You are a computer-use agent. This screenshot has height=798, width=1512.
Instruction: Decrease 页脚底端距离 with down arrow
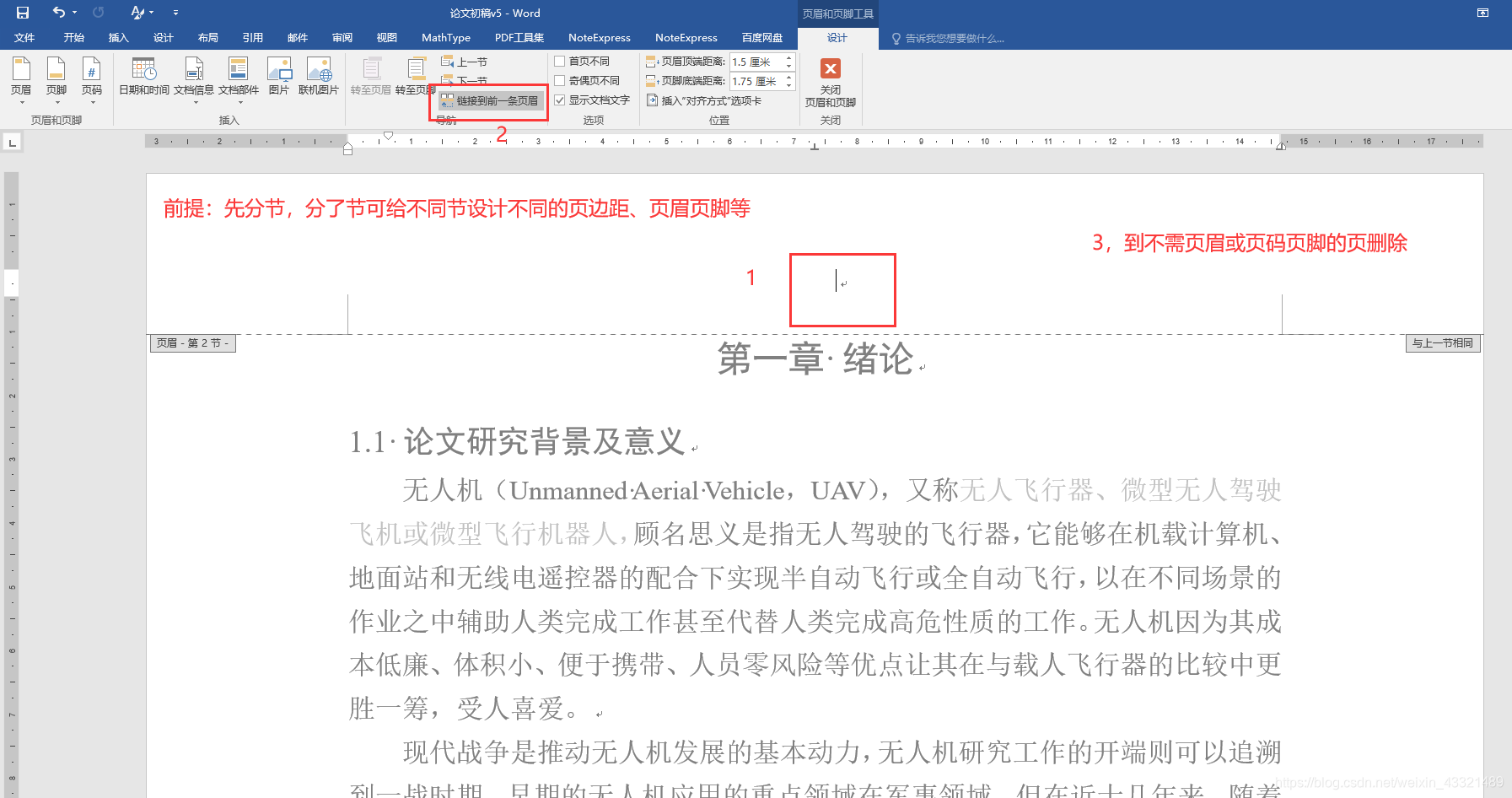tap(789, 85)
